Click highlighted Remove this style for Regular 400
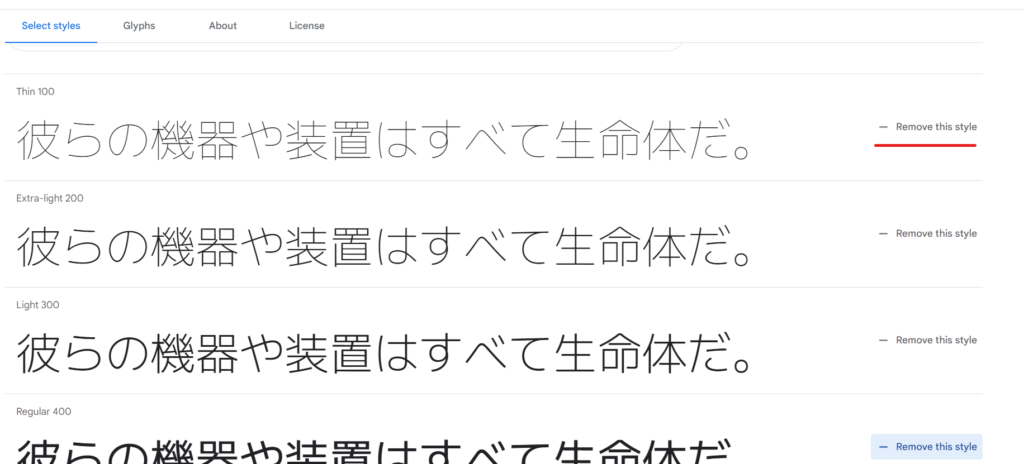The width and height of the screenshot is (1024, 464). [927, 446]
